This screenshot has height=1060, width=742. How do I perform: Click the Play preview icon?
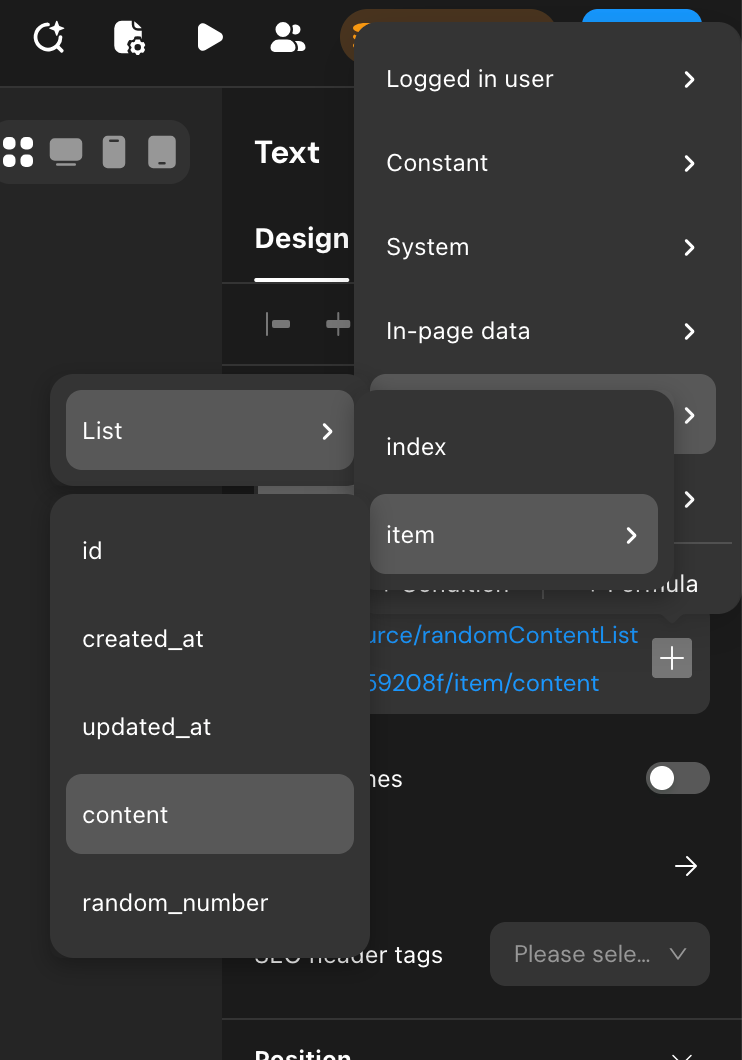(x=209, y=38)
